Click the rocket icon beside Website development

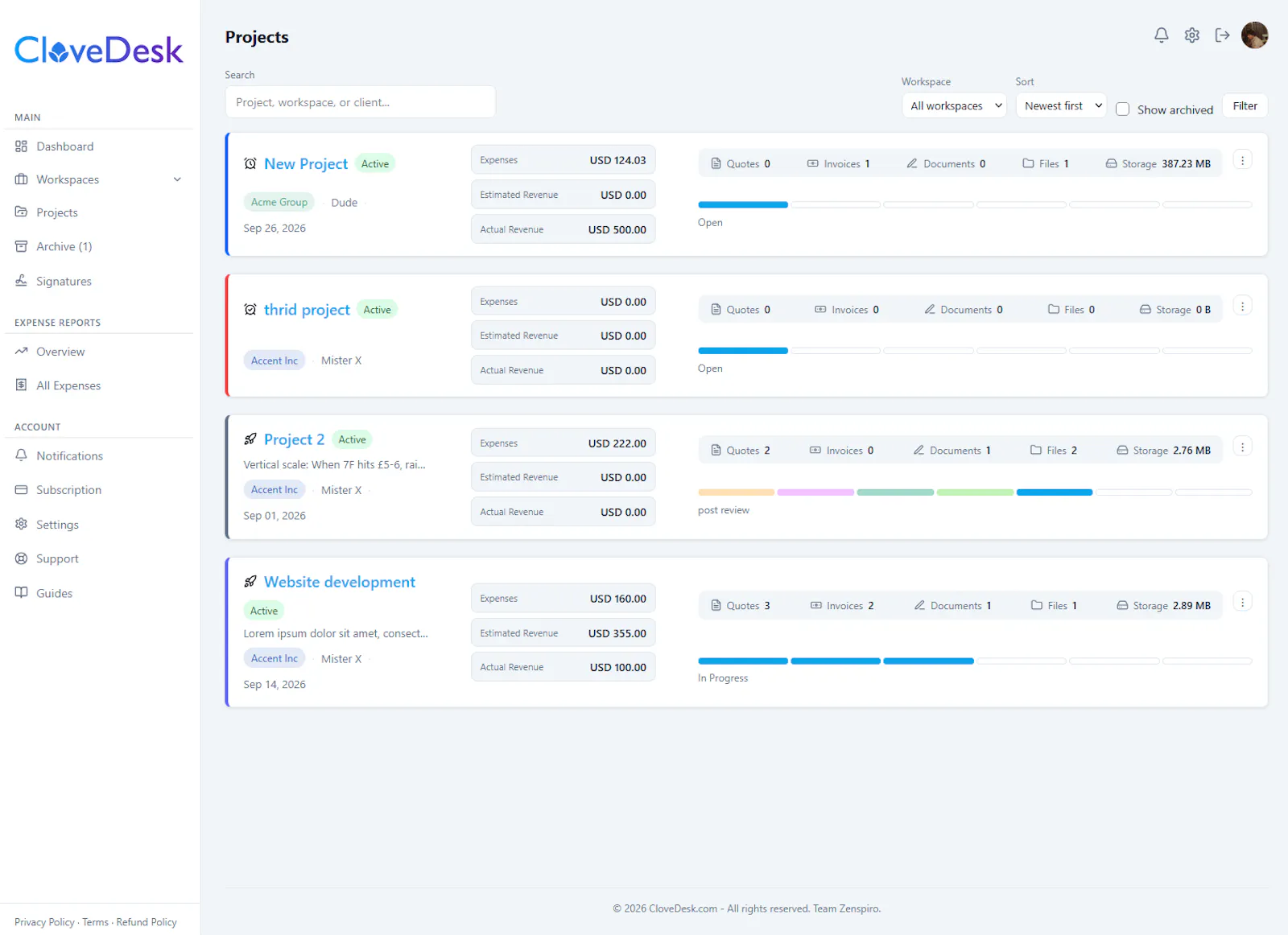[250, 582]
